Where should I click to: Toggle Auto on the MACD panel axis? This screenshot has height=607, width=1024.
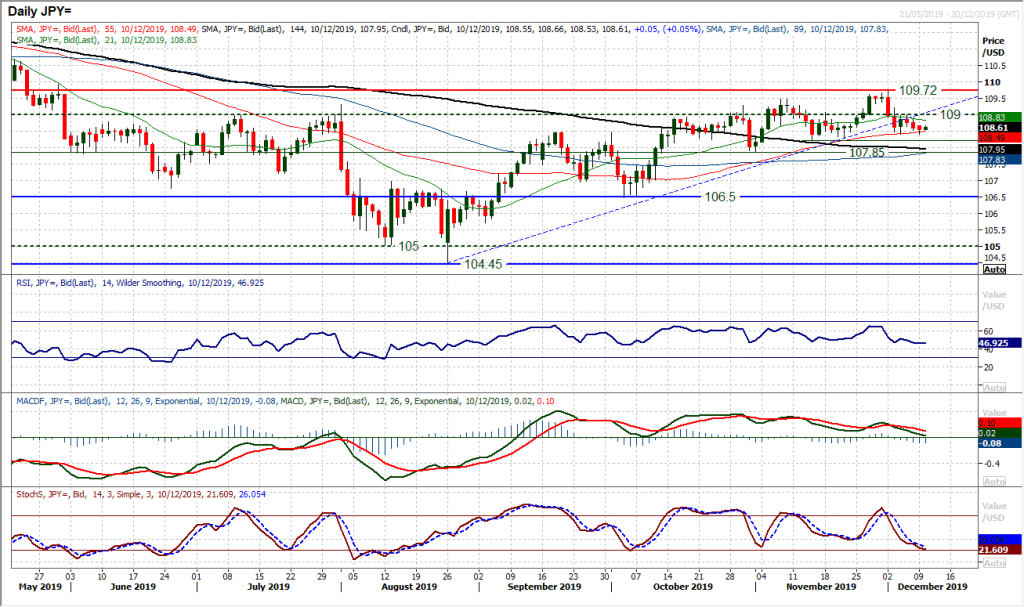point(992,480)
